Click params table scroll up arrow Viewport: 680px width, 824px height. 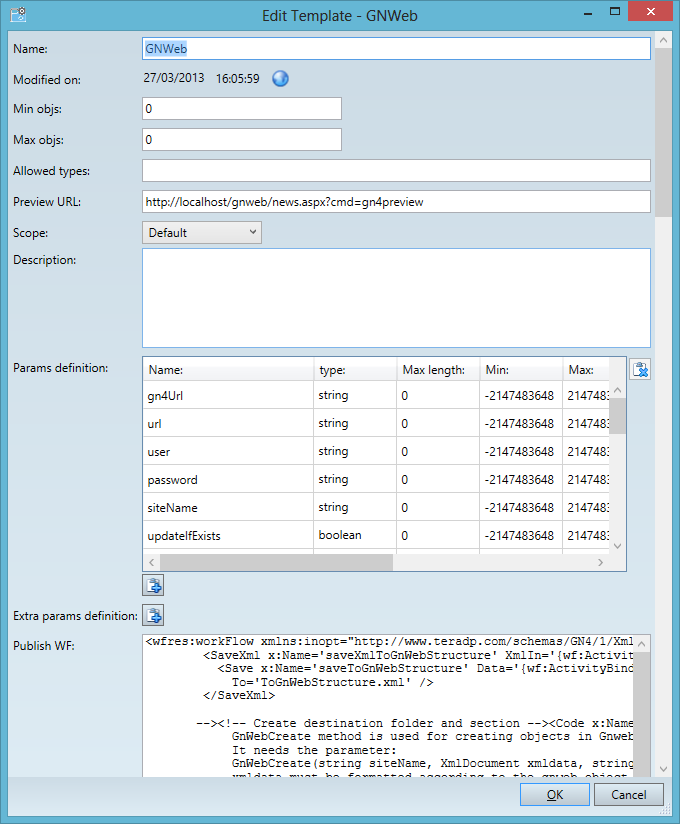click(617, 390)
